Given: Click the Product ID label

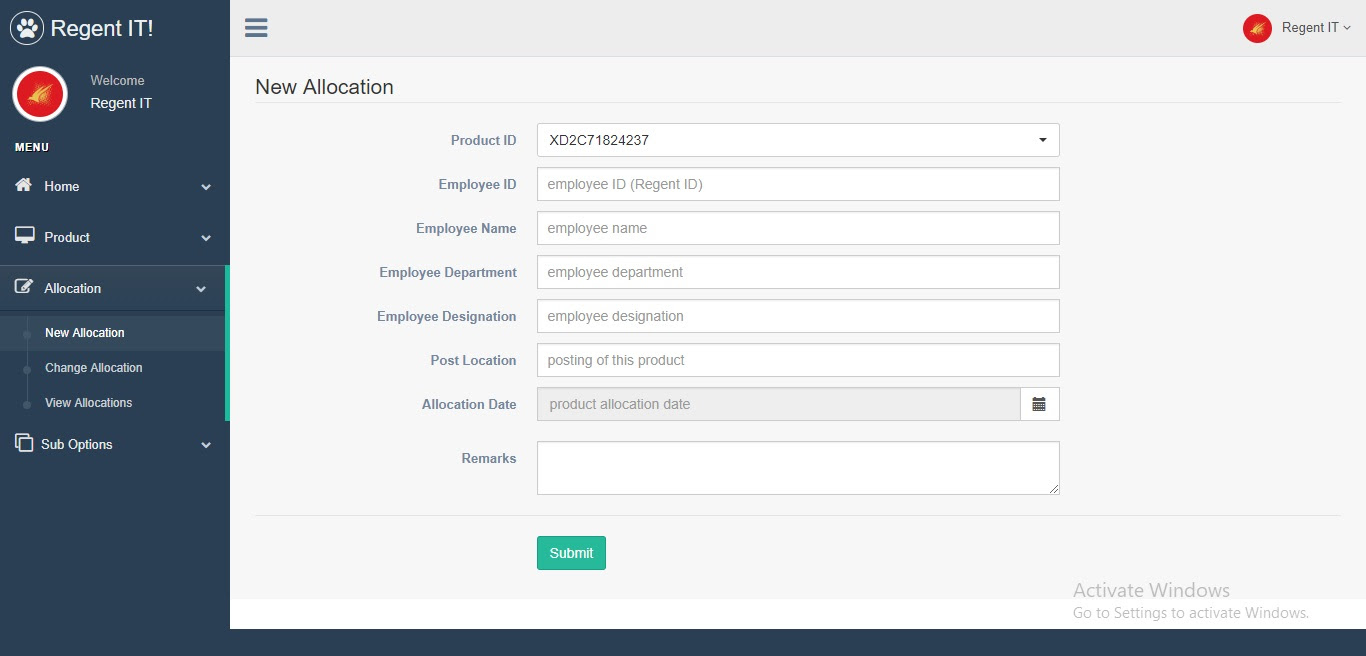Looking at the screenshot, I should pos(484,141).
